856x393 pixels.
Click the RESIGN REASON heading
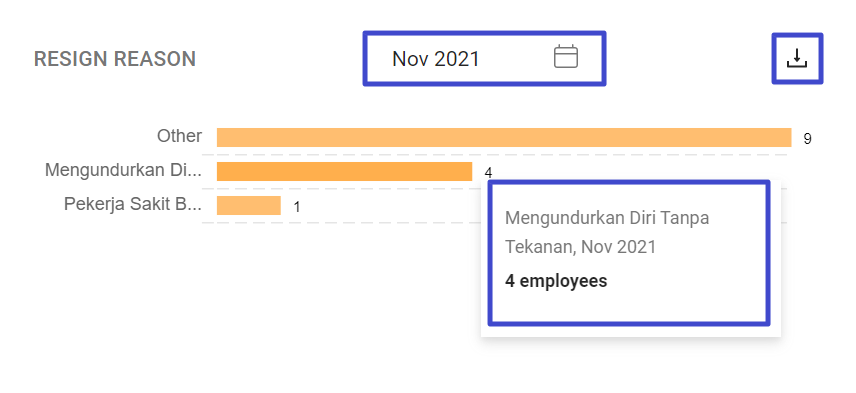point(115,59)
